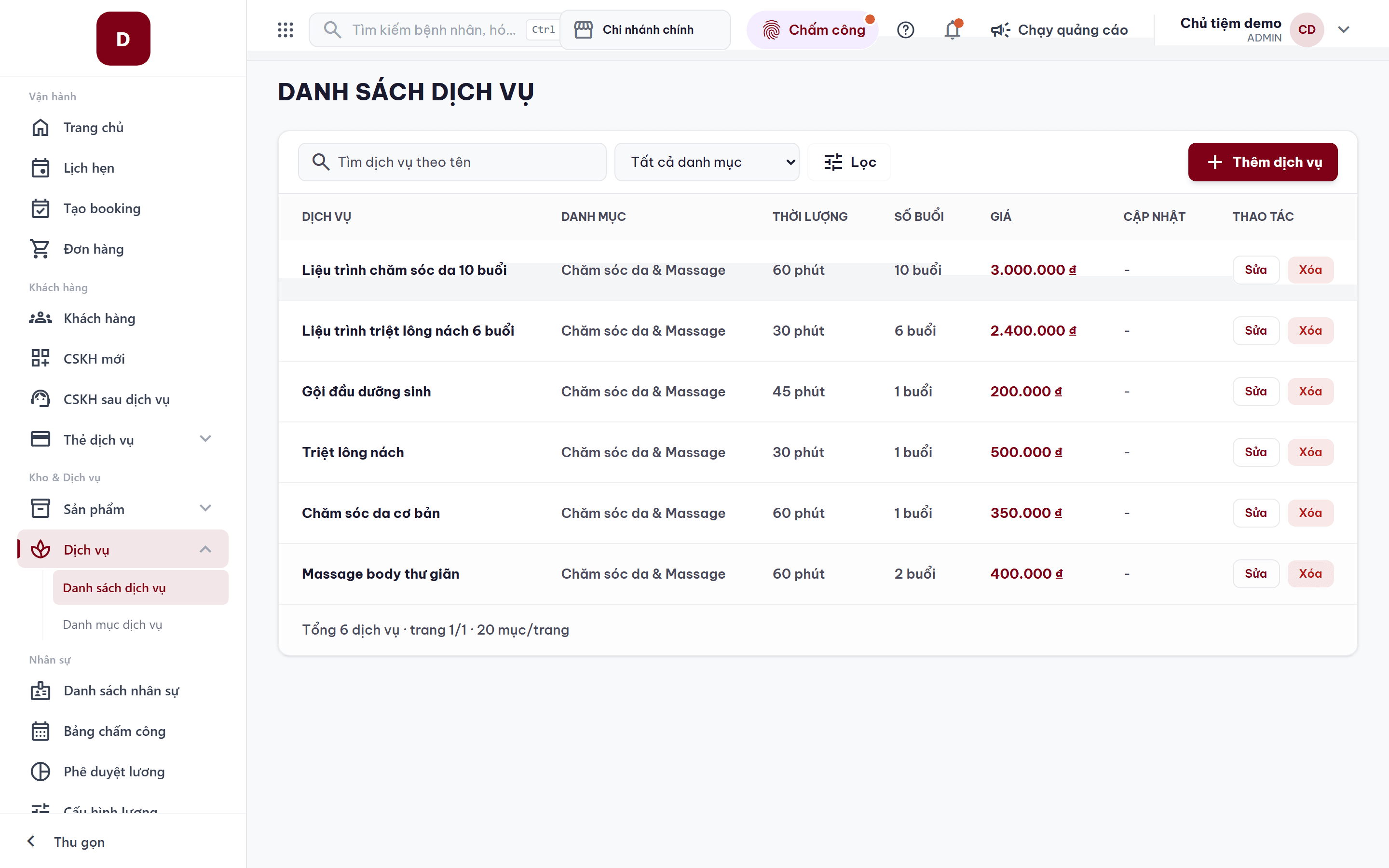1389x868 pixels.
Task: Open Danh sách nhân sự page
Action: point(123,691)
